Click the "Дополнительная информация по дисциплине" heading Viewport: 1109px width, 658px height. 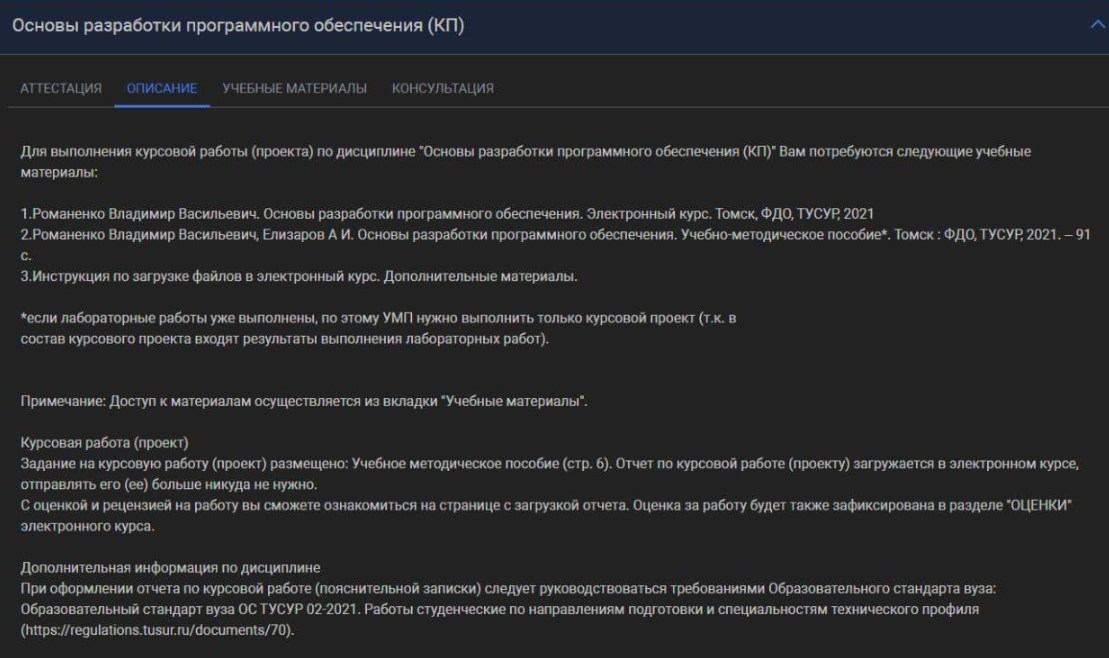pos(170,568)
